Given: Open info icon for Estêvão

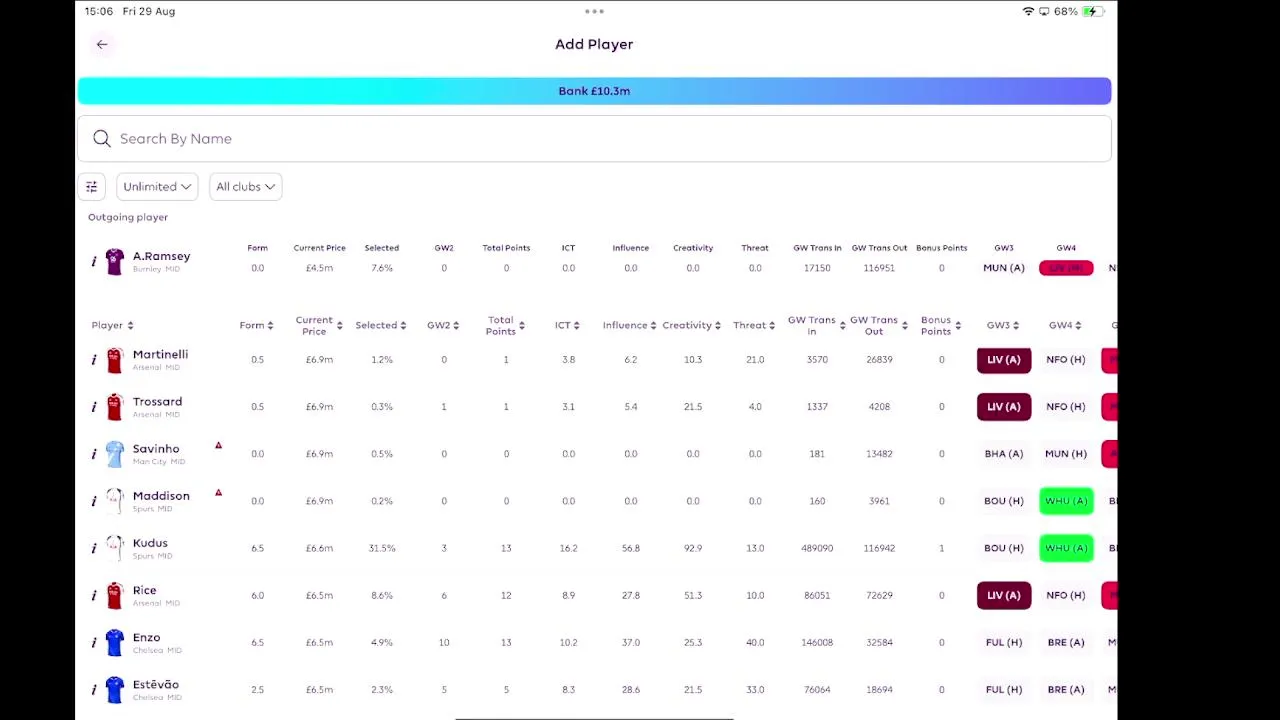Looking at the screenshot, I should click(x=94, y=690).
